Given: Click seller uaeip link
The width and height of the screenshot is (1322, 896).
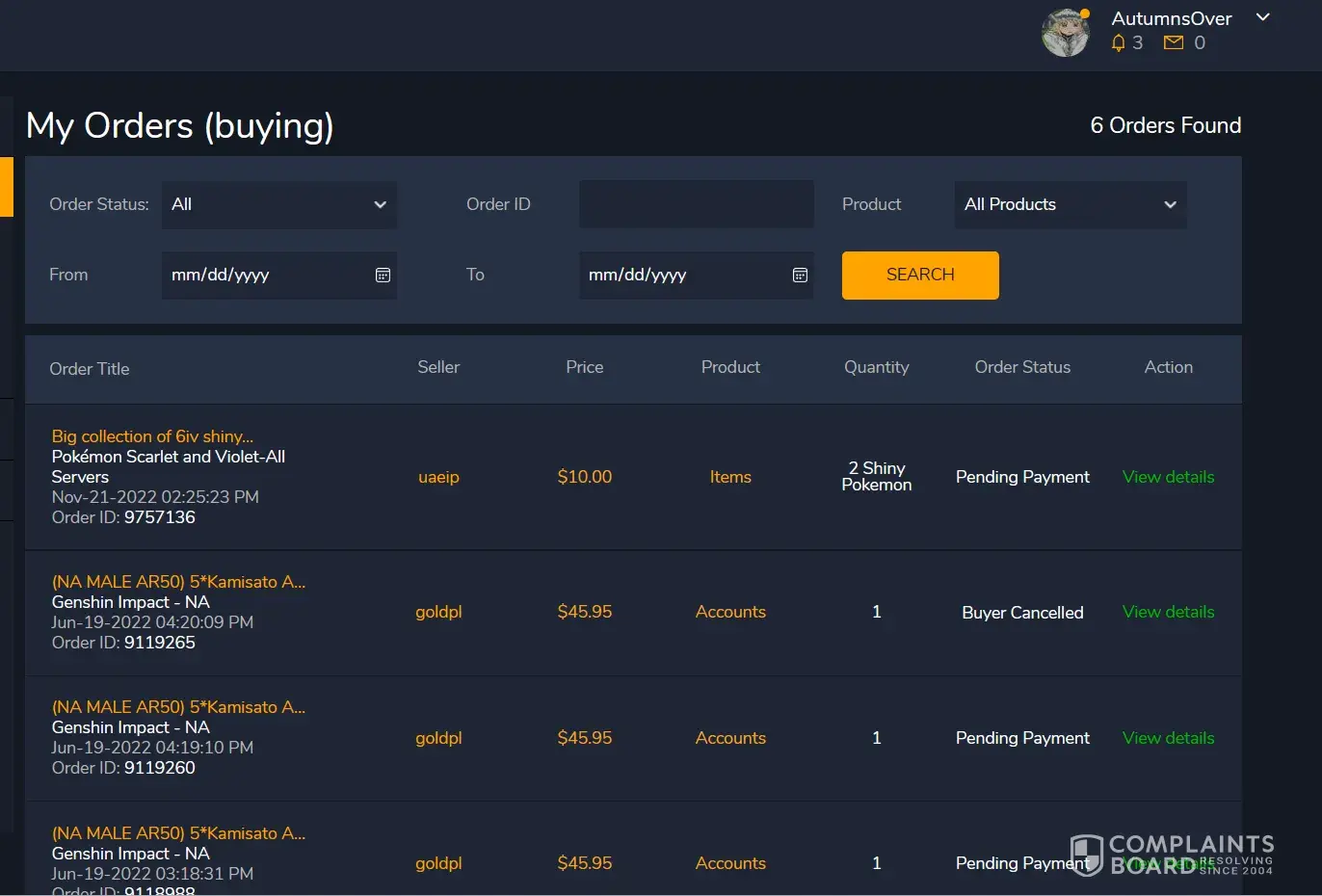Looking at the screenshot, I should 438,477.
